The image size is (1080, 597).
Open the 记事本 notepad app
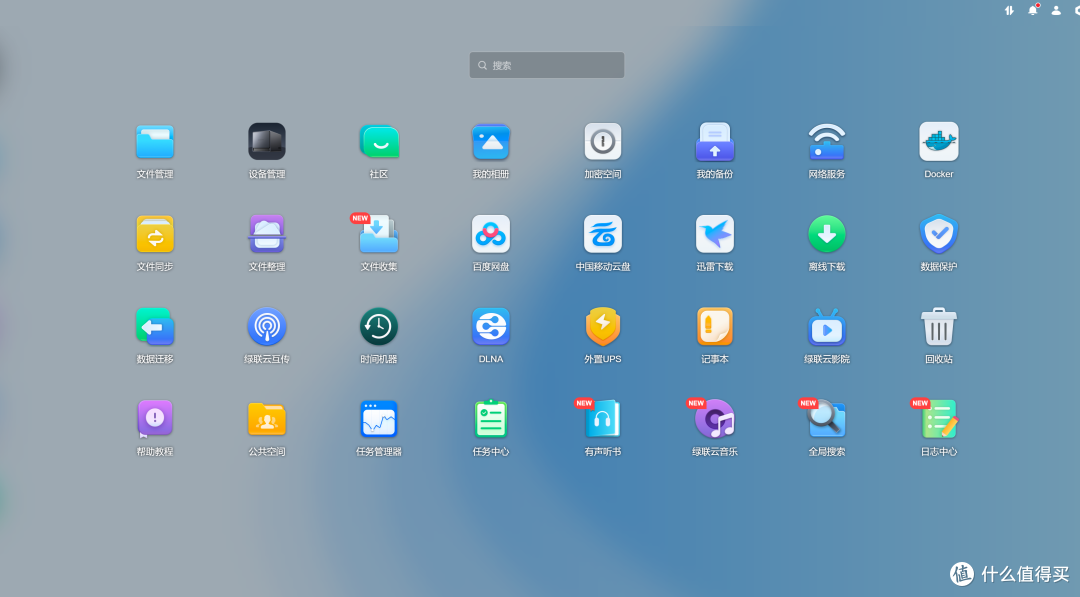(714, 327)
